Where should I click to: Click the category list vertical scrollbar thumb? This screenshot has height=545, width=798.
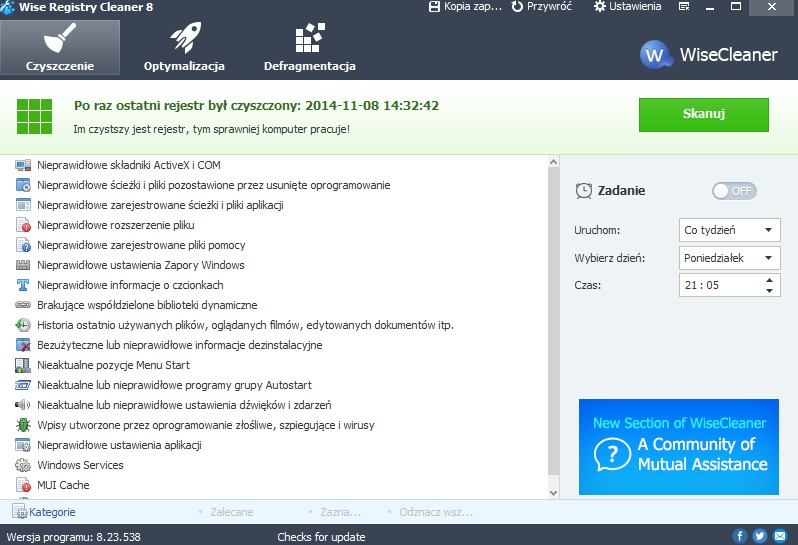(x=553, y=322)
